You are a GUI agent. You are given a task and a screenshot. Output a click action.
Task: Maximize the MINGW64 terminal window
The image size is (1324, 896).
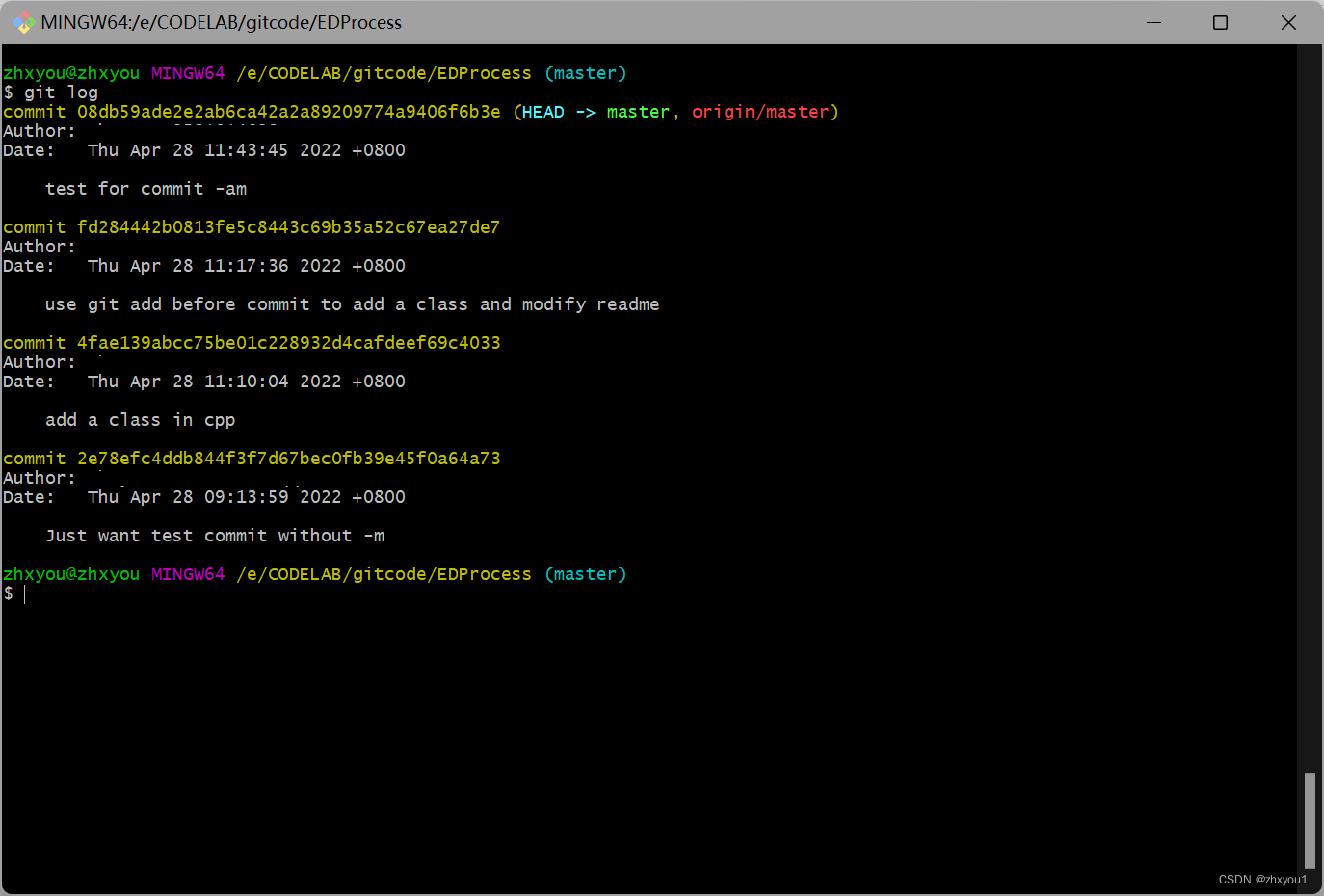tap(1220, 22)
